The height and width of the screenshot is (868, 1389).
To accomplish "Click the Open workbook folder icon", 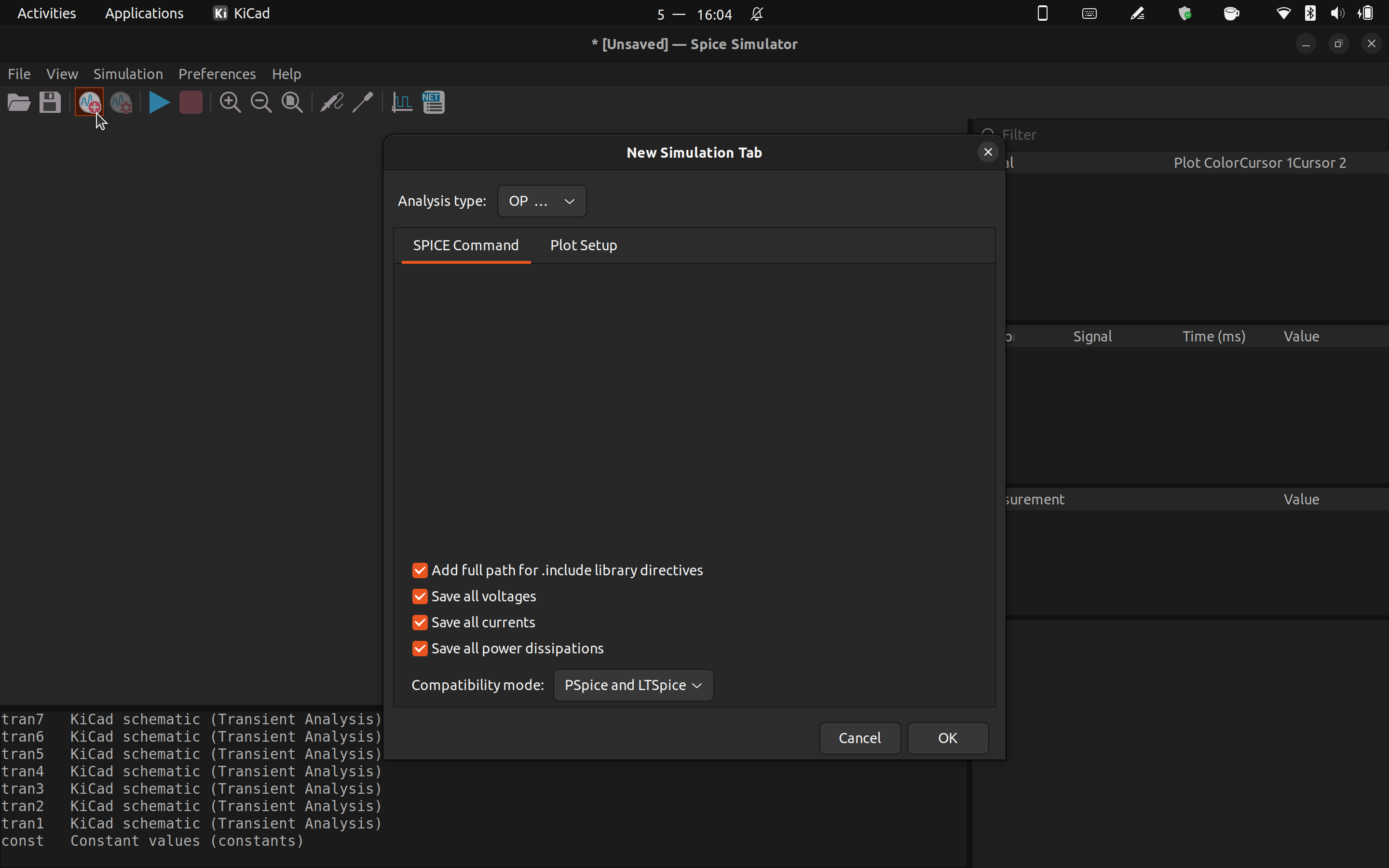I will [x=19, y=103].
